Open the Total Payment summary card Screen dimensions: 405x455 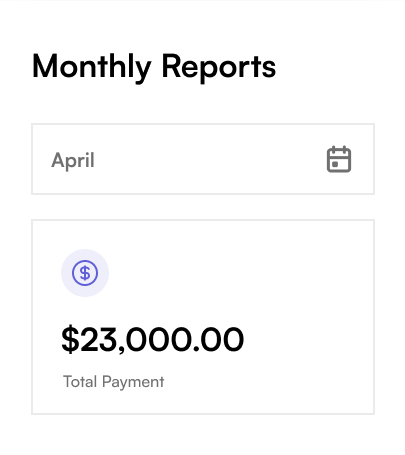click(203, 317)
